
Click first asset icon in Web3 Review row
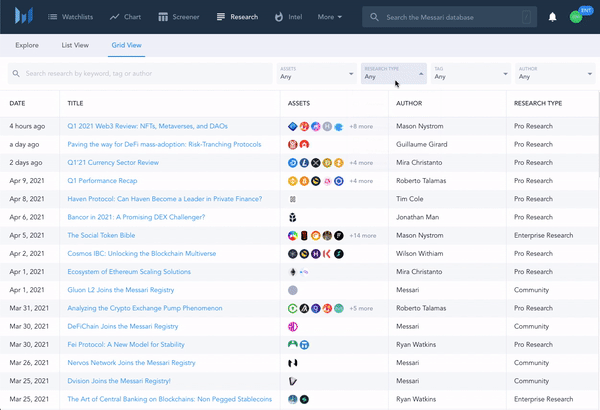coord(293,126)
